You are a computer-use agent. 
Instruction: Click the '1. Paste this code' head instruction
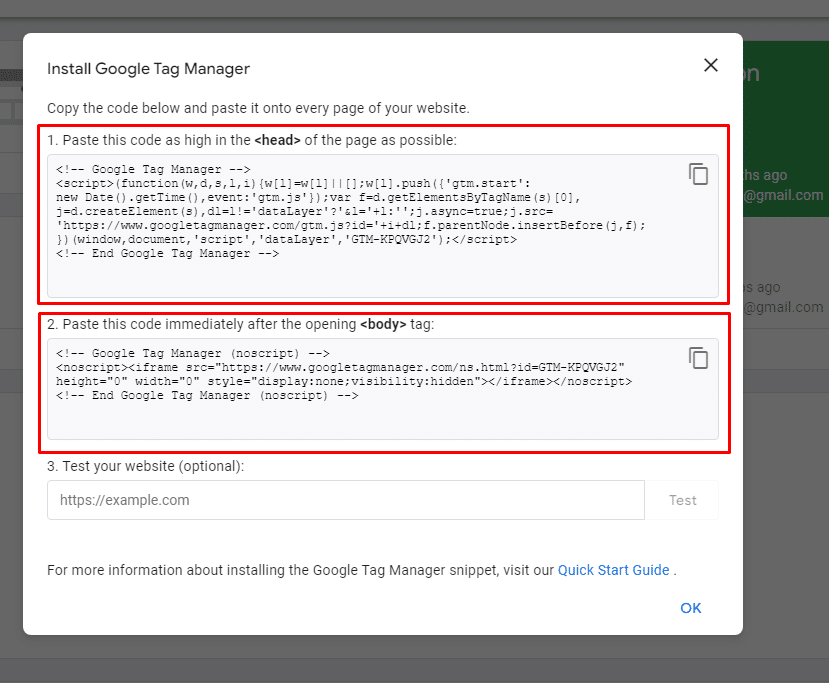(252, 140)
